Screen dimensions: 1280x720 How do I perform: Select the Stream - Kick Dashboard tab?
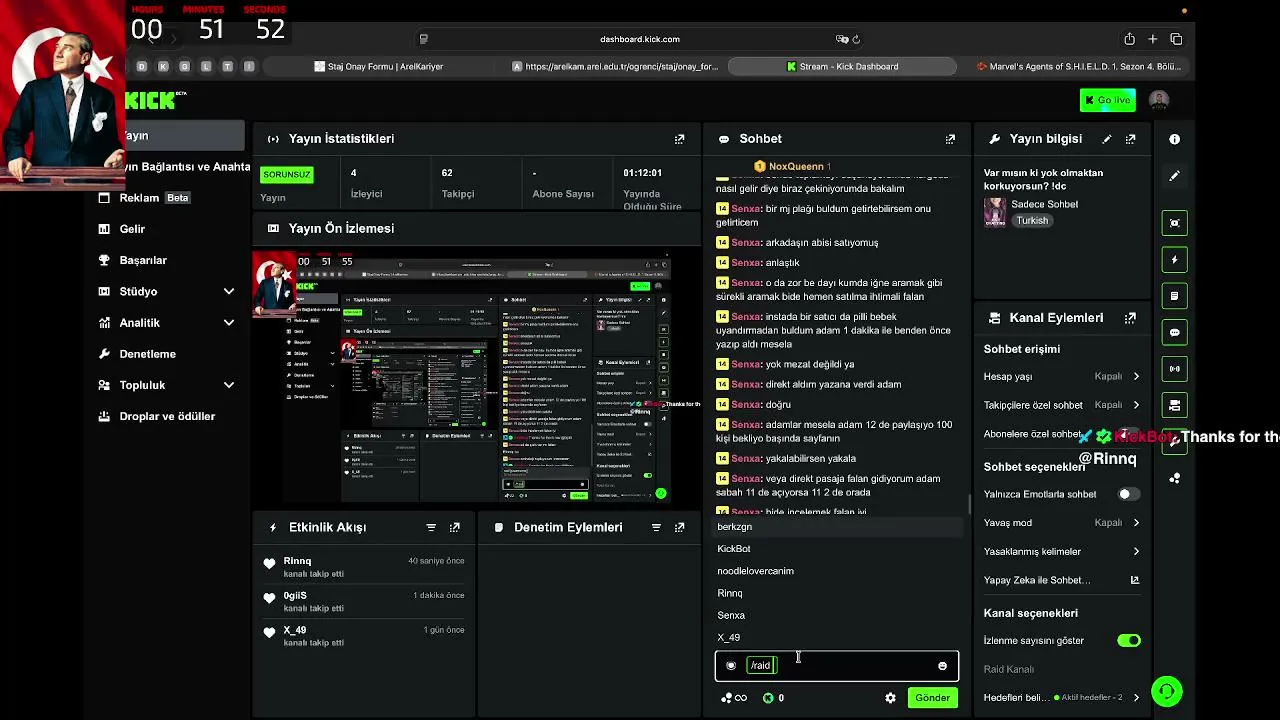[841, 67]
